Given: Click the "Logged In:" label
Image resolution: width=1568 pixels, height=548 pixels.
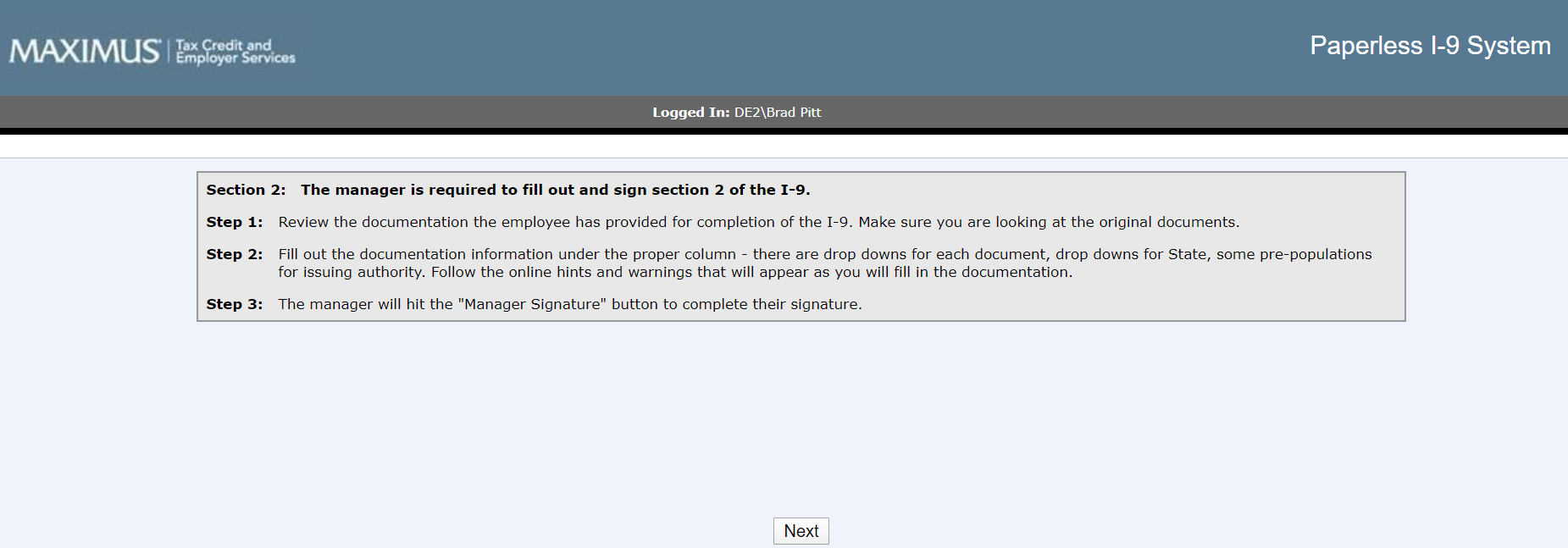Looking at the screenshot, I should (690, 113).
